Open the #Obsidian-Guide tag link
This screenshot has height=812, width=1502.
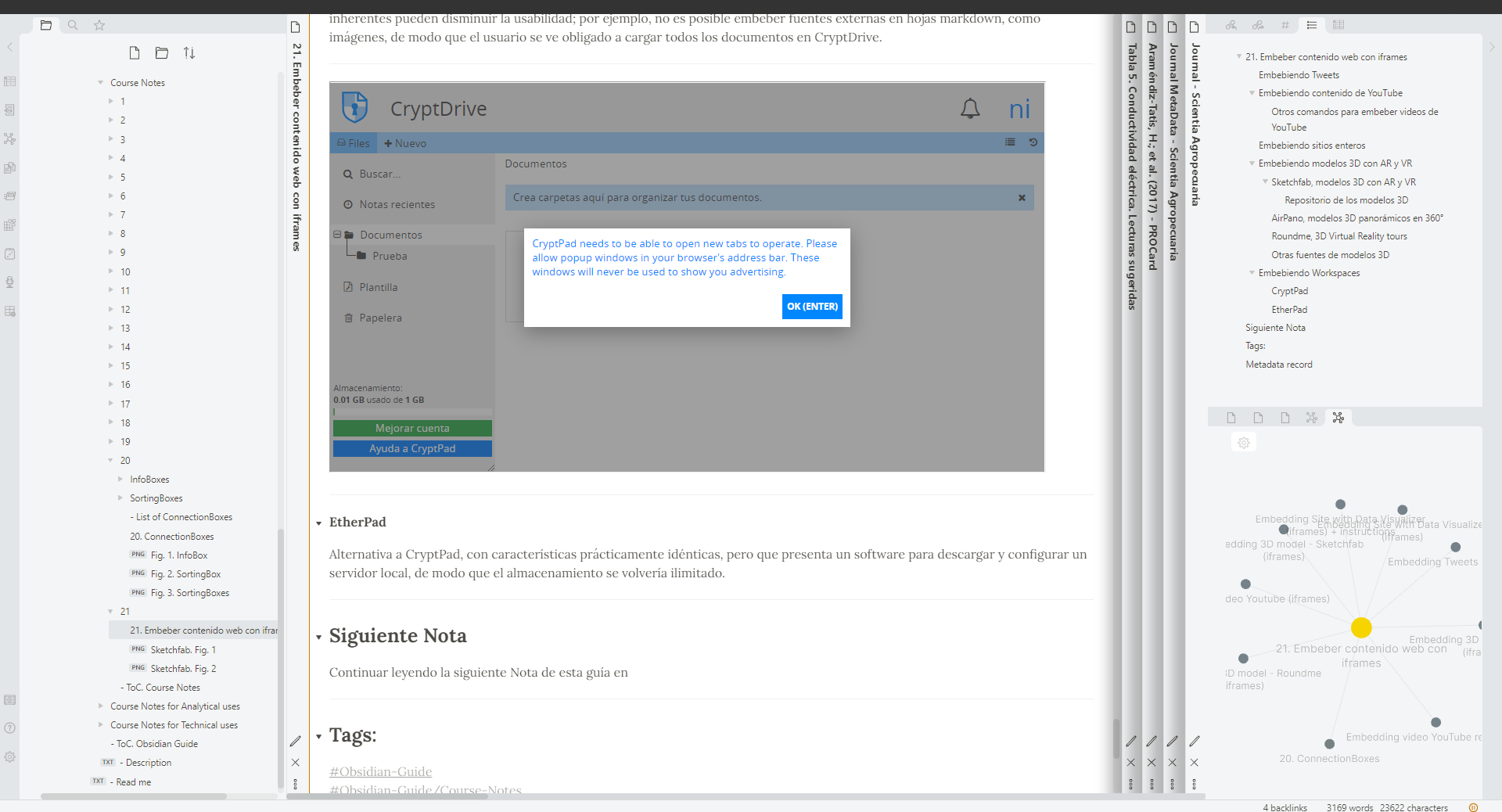[x=380, y=771]
